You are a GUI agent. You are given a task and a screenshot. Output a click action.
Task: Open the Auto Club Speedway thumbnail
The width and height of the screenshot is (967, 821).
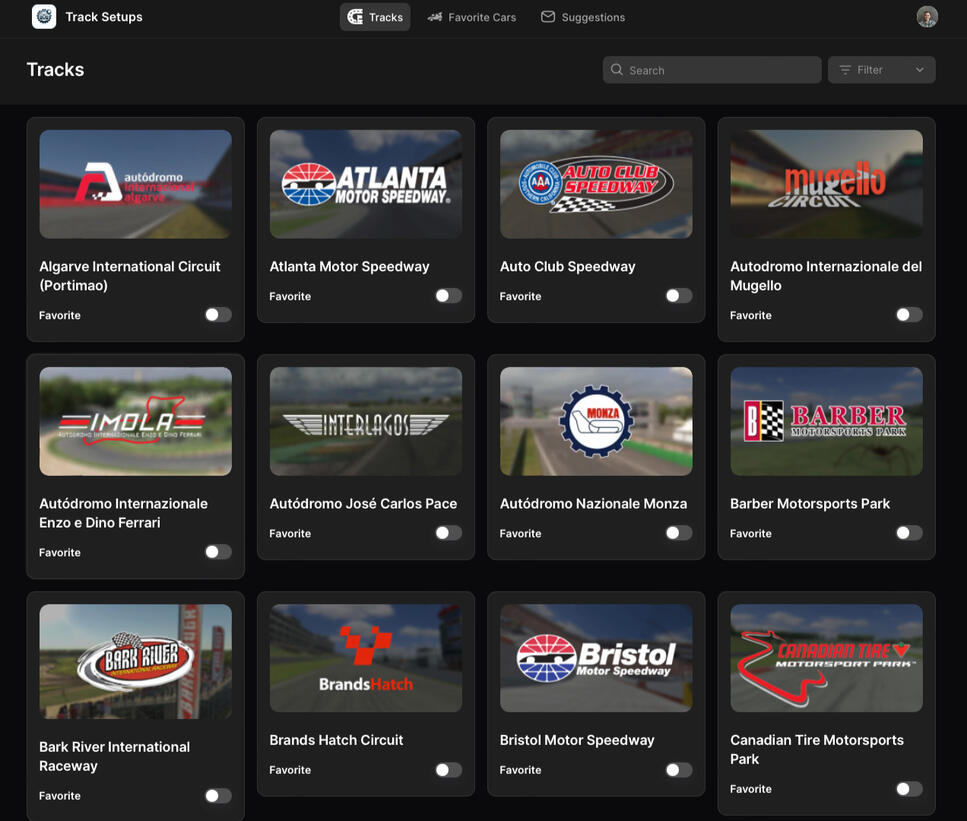tap(596, 184)
